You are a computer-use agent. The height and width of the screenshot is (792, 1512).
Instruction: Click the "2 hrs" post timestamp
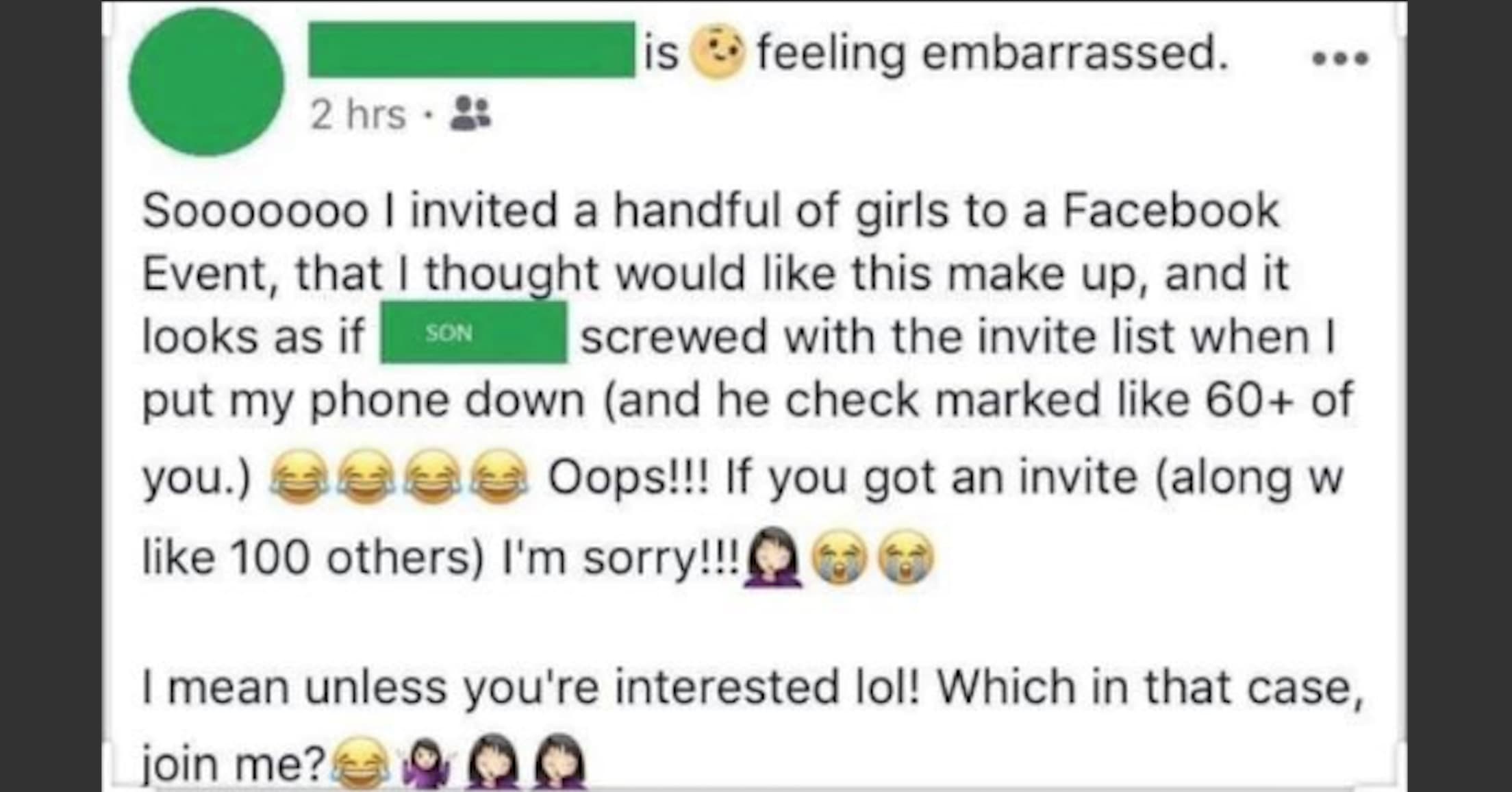(x=357, y=114)
